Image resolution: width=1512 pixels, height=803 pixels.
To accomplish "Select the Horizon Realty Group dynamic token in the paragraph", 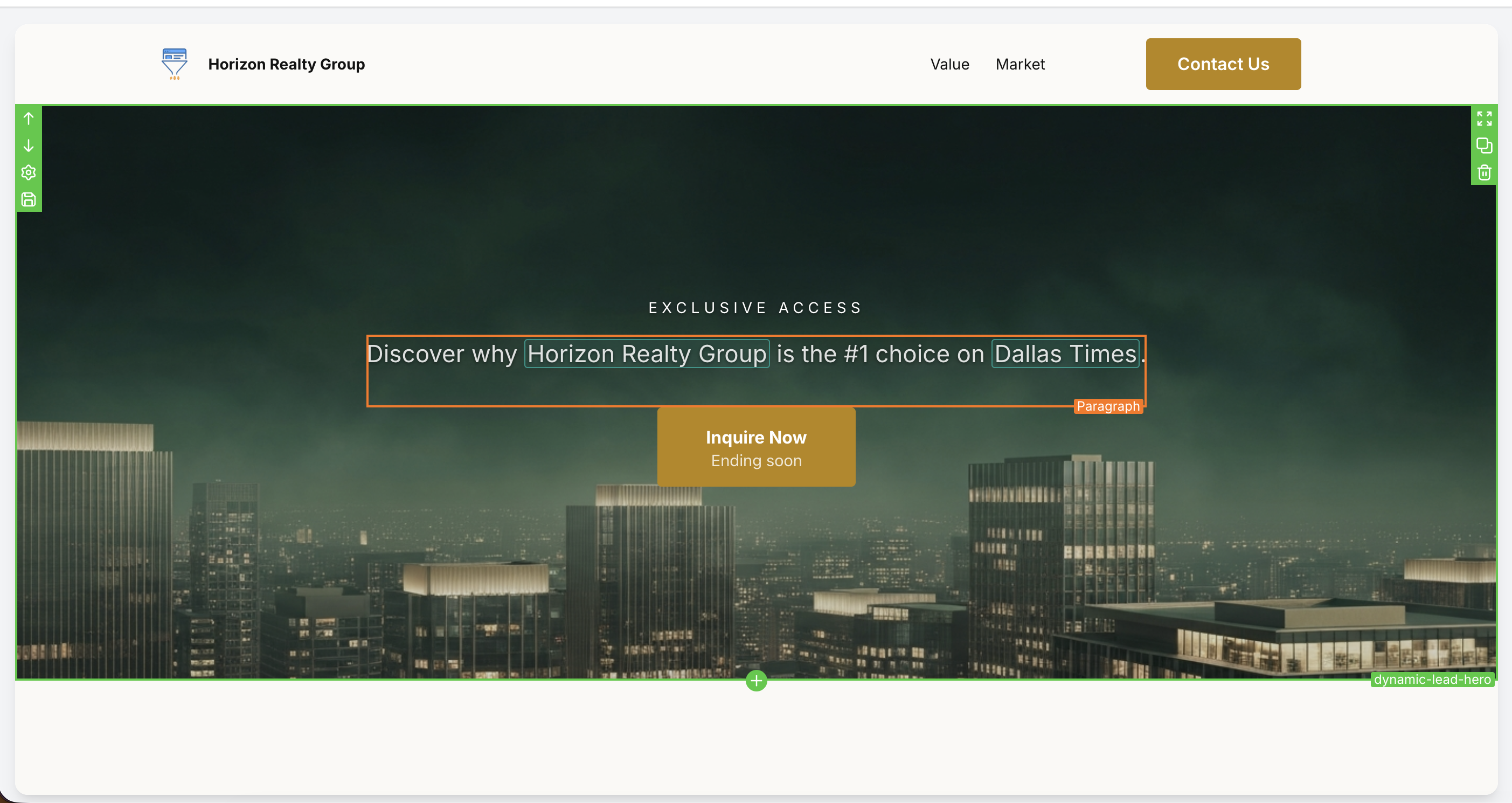I will pos(647,354).
